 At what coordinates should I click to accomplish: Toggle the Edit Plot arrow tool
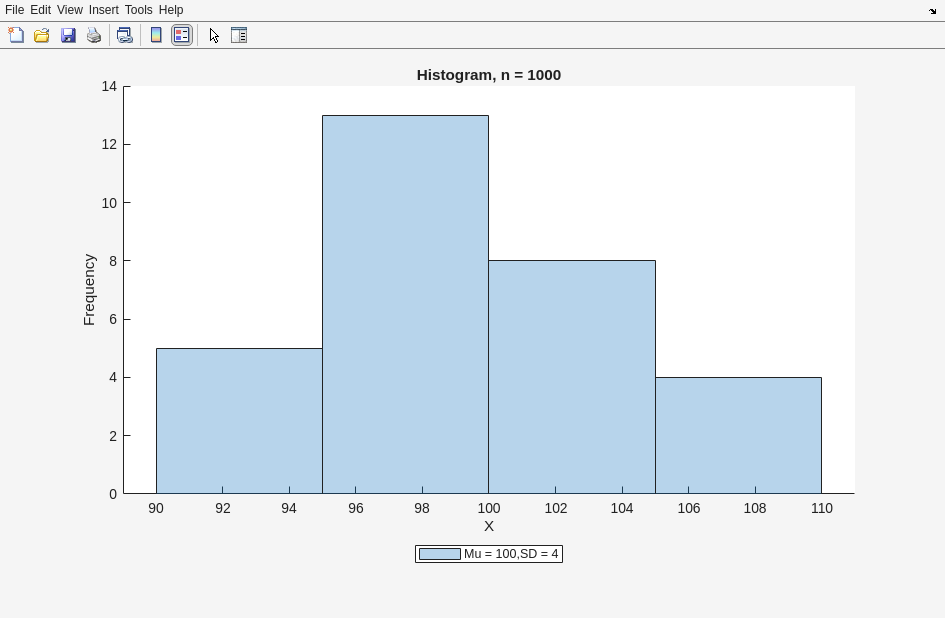point(214,35)
